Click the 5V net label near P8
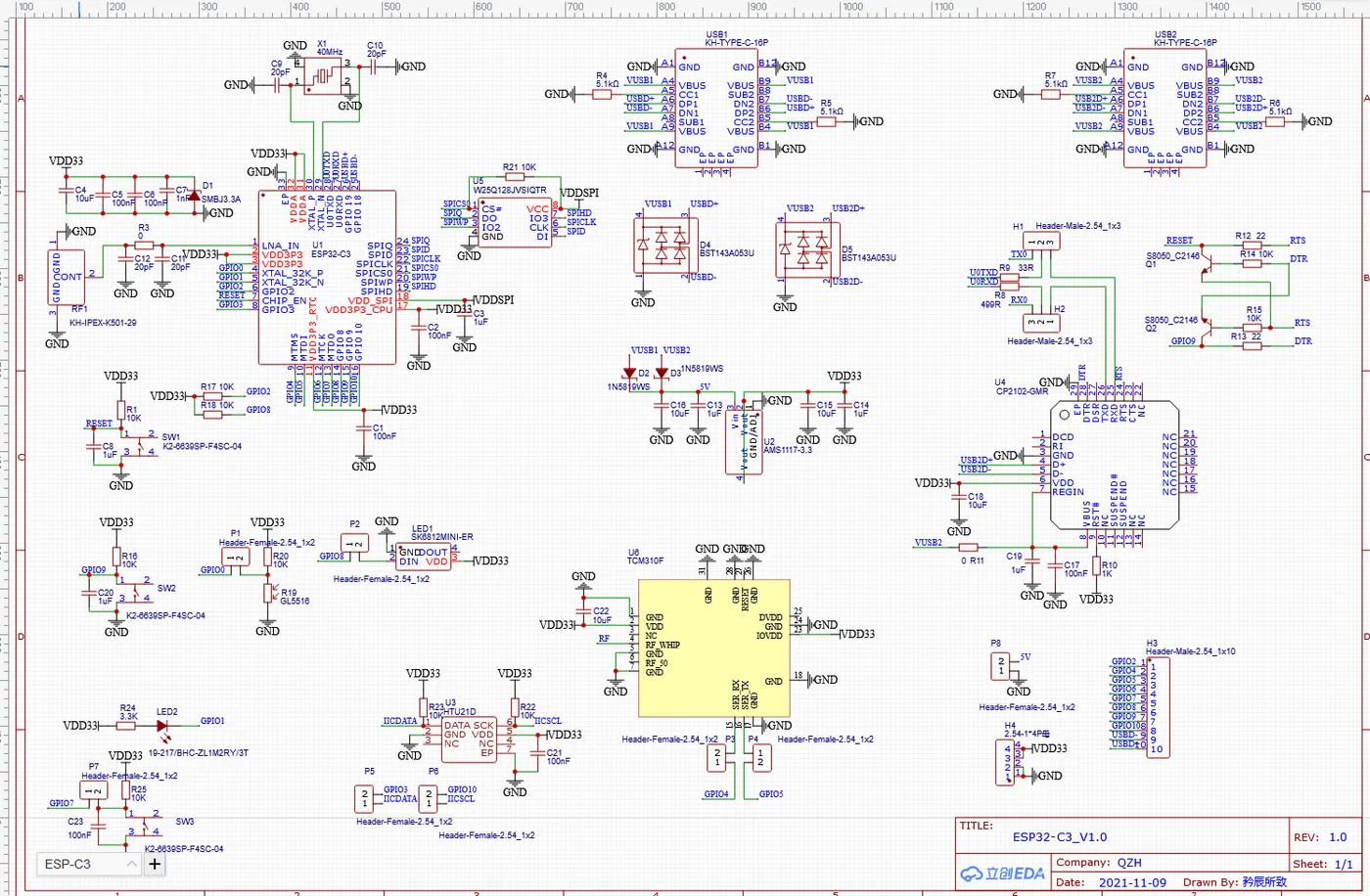1370x896 pixels. click(1025, 658)
